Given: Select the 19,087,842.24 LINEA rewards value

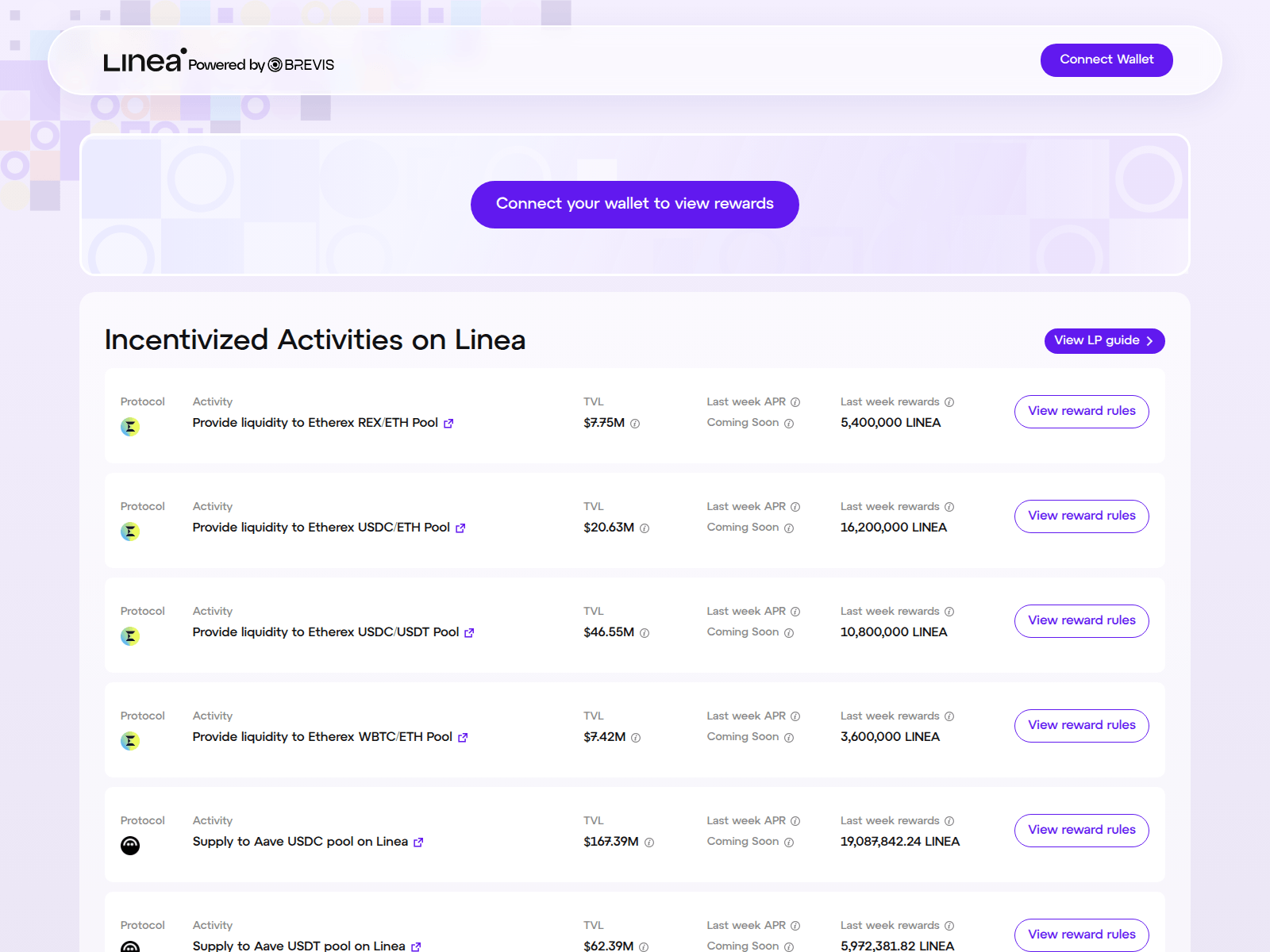Looking at the screenshot, I should 900,842.
